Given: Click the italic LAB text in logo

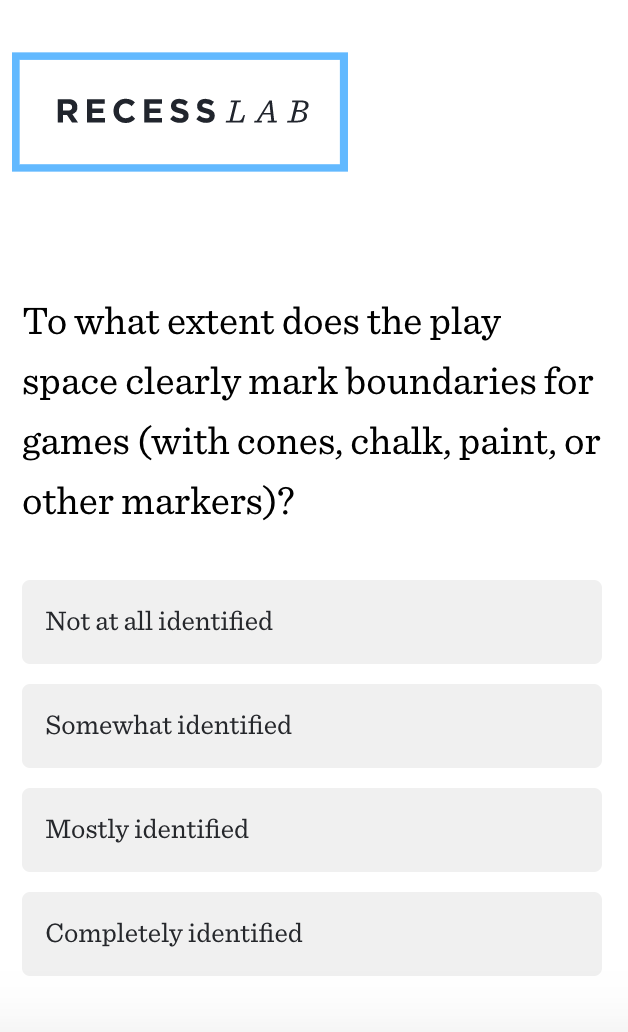Looking at the screenshot, I should [x=268, y=112].
